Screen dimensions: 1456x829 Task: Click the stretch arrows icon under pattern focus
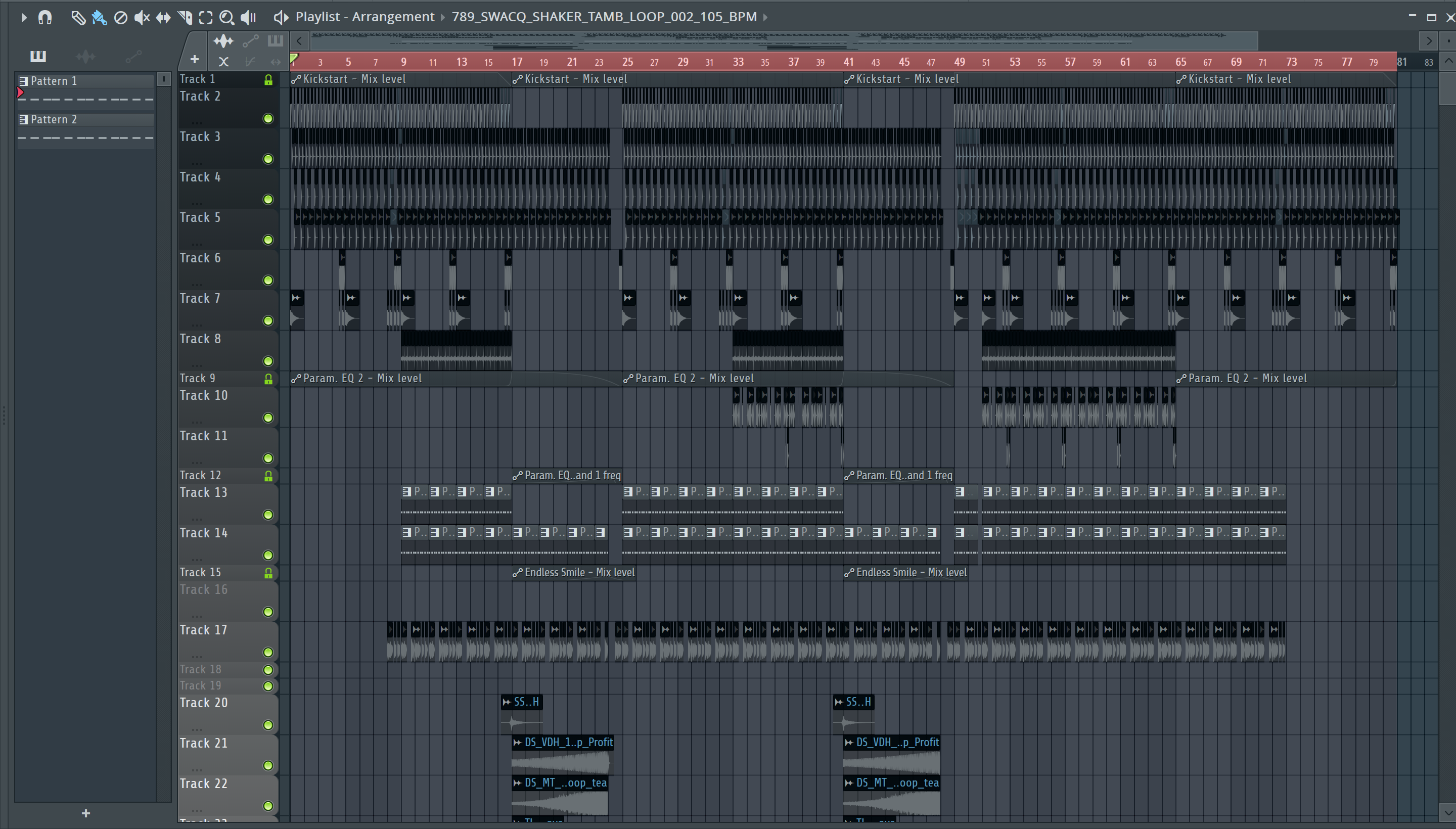coord(276,62)
